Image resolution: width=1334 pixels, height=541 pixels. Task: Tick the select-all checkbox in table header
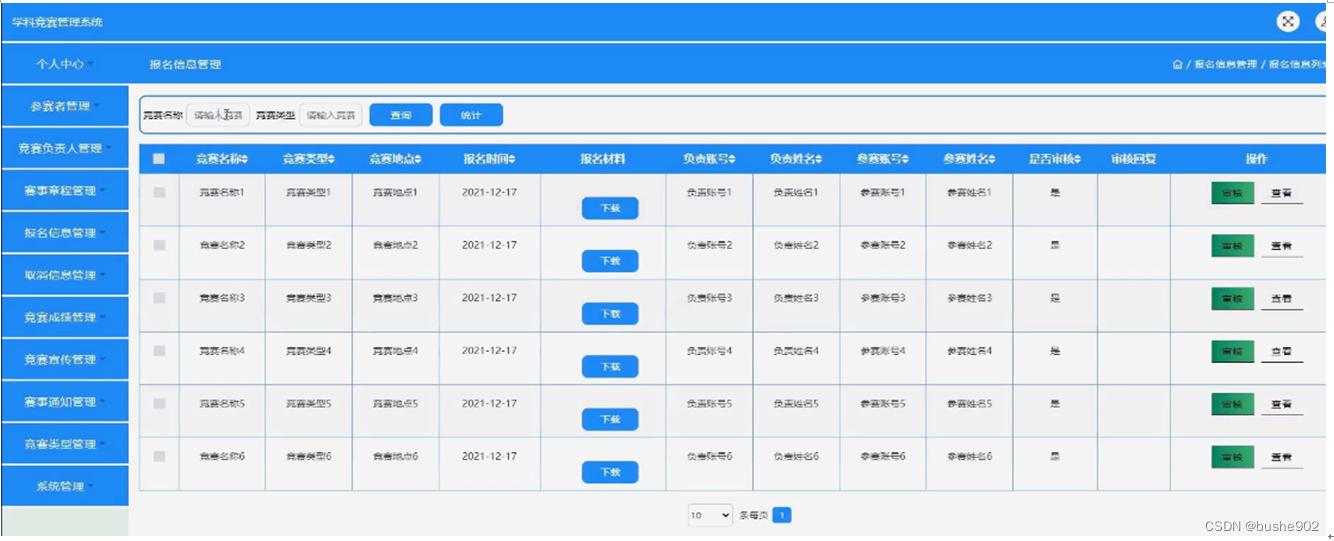coord(159,159)
